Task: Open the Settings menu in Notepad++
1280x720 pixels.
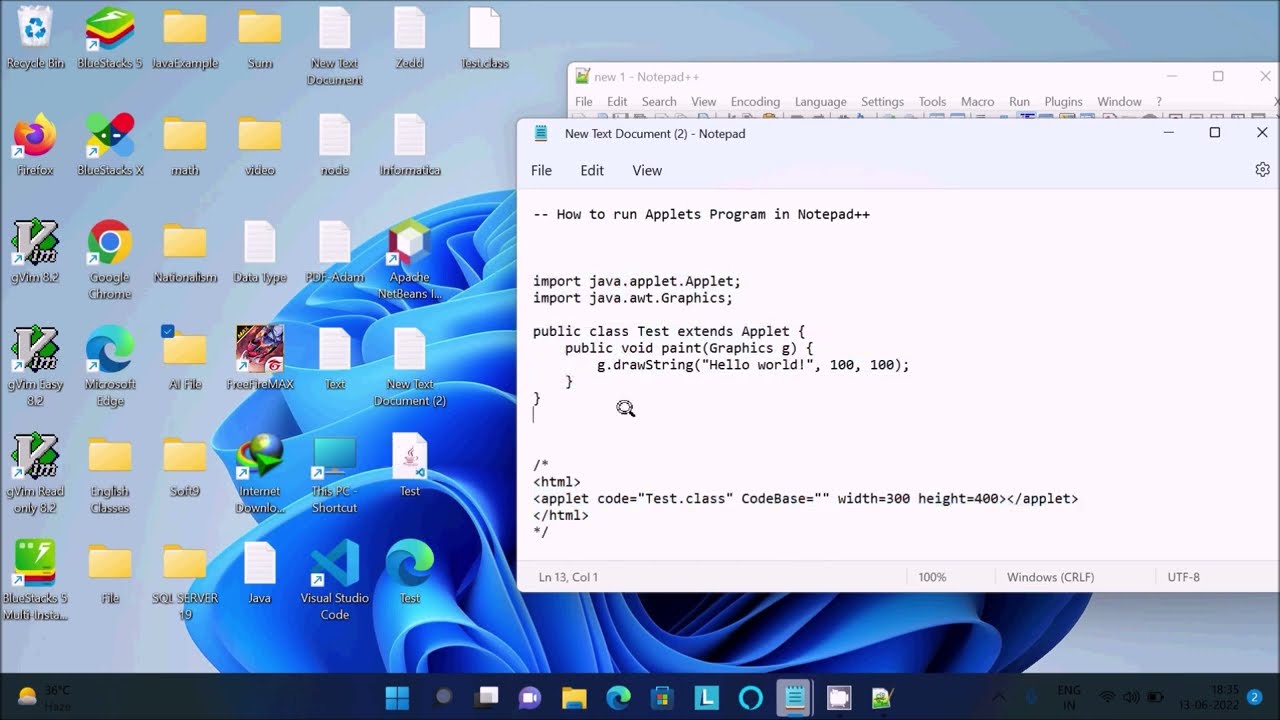Action: 882,102
